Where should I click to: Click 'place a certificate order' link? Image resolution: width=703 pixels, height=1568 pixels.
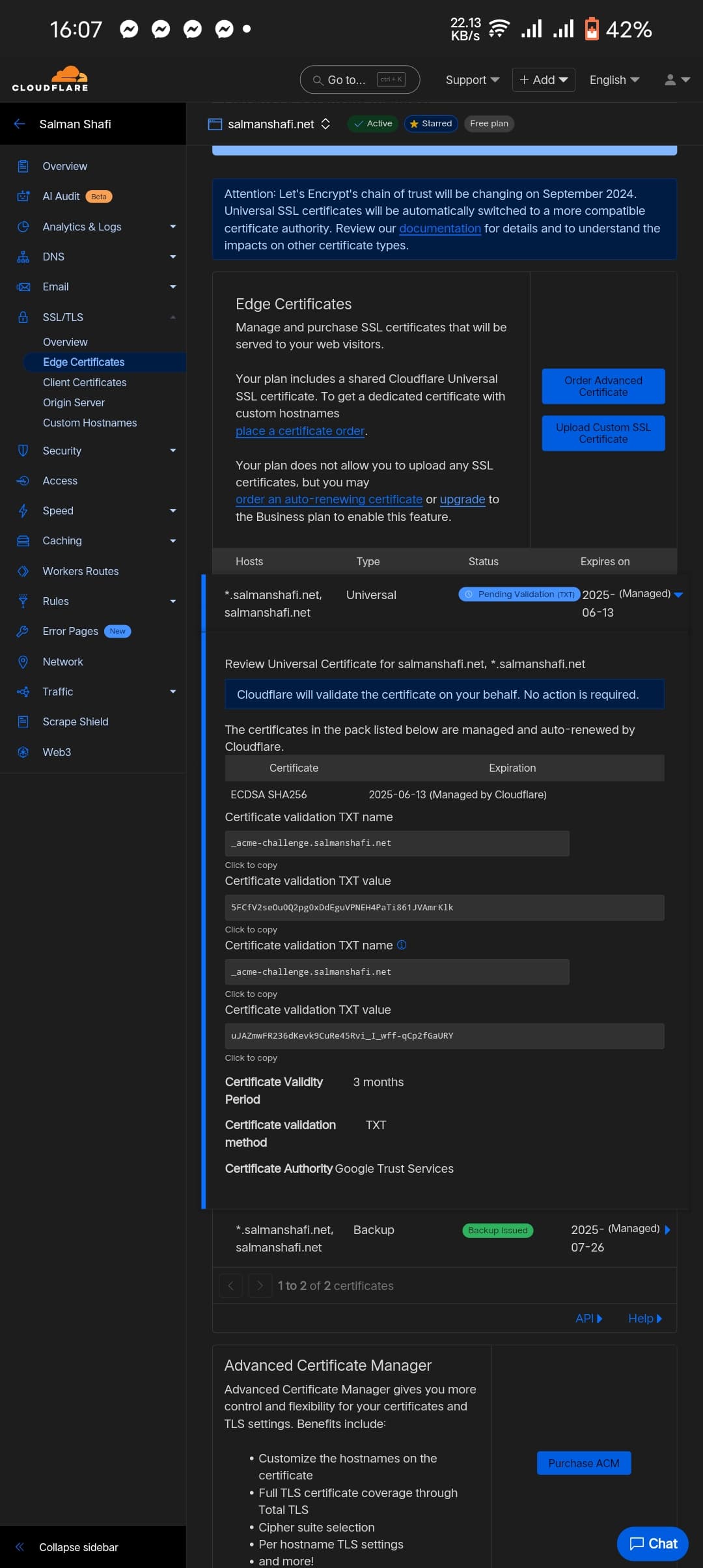tap(300, 431)
